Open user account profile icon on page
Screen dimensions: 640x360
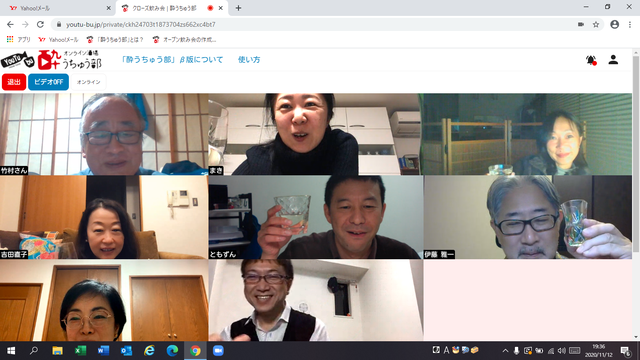(x=613, y=60)
